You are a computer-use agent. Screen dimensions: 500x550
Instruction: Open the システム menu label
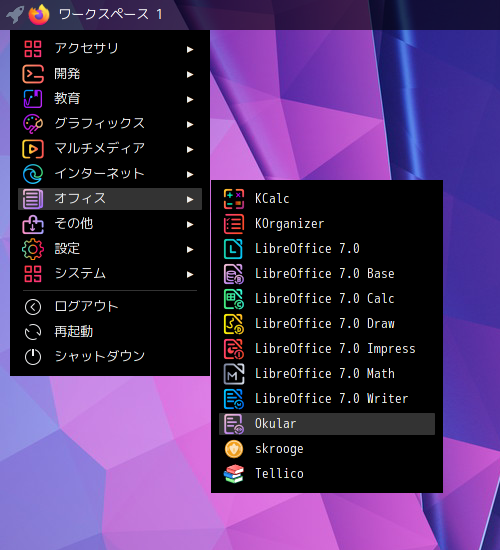pos(80,274)
